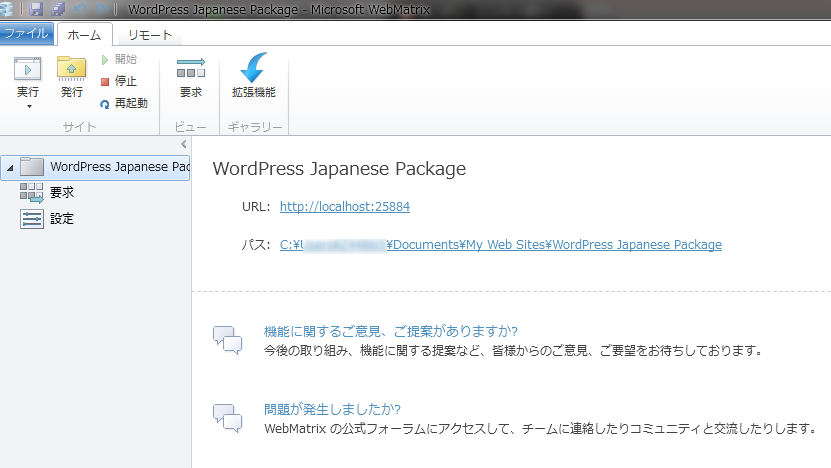831x468 pixels.
Task: Click the Save All icon in title bar
Action: [x=58, y=9]
